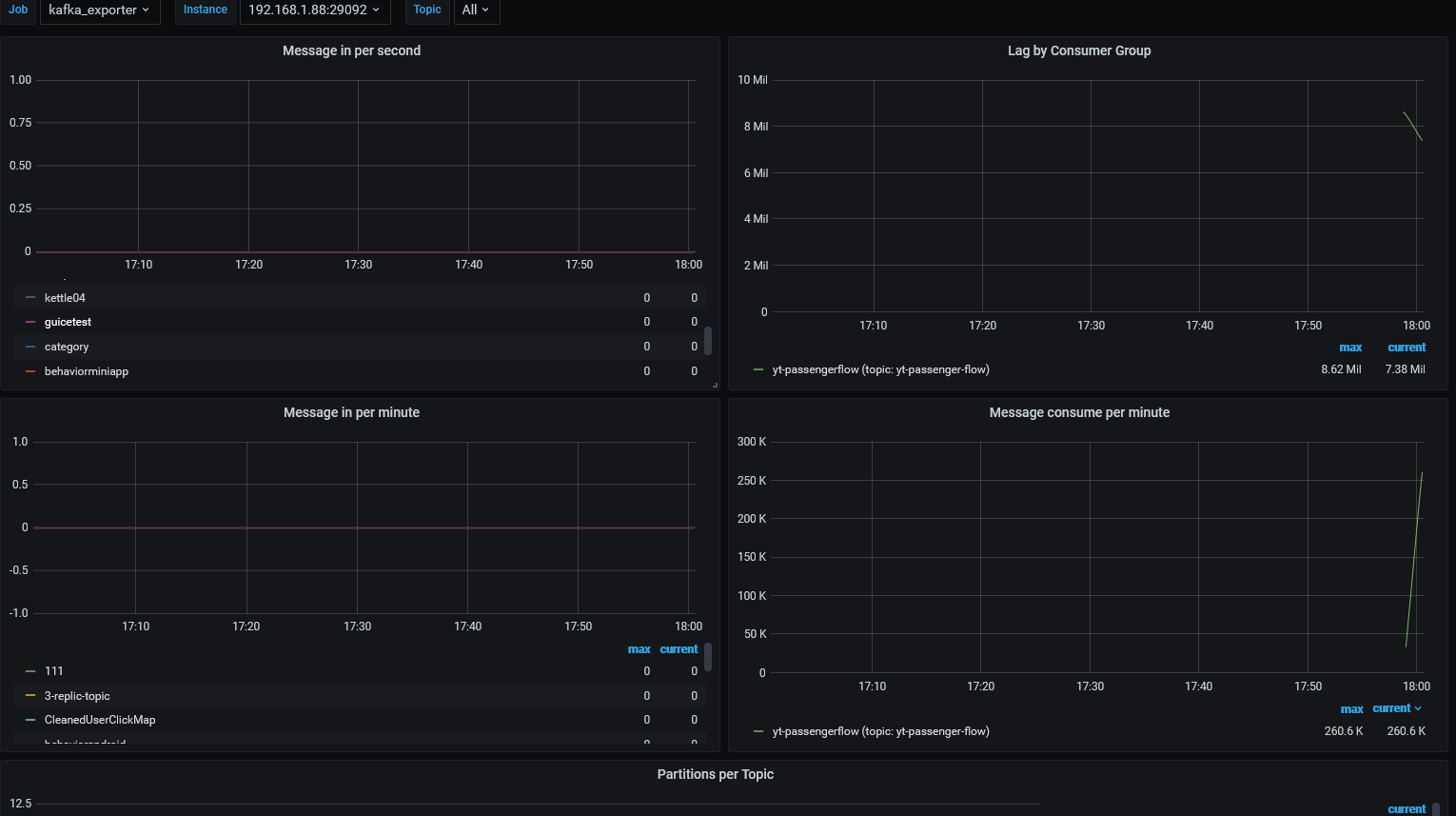
Task: Click the 7.38 Mil current lag value
Action: click(1405, 369)
